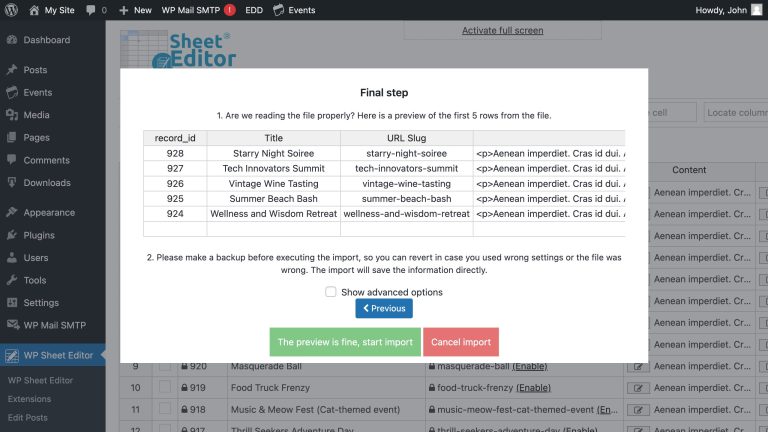Screen dimensions: 768x432
Task: Tick the row 9 selection checkbox
Action: [164, 367]
